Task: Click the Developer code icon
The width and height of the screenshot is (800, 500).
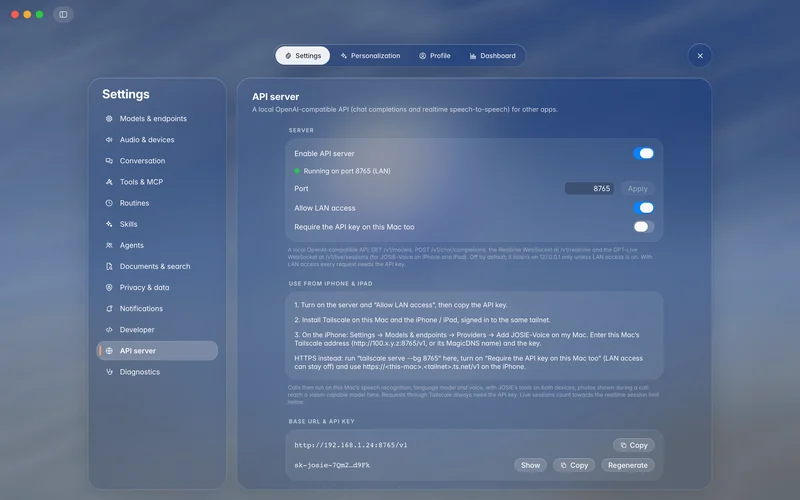Action: [x=109, y=330]
